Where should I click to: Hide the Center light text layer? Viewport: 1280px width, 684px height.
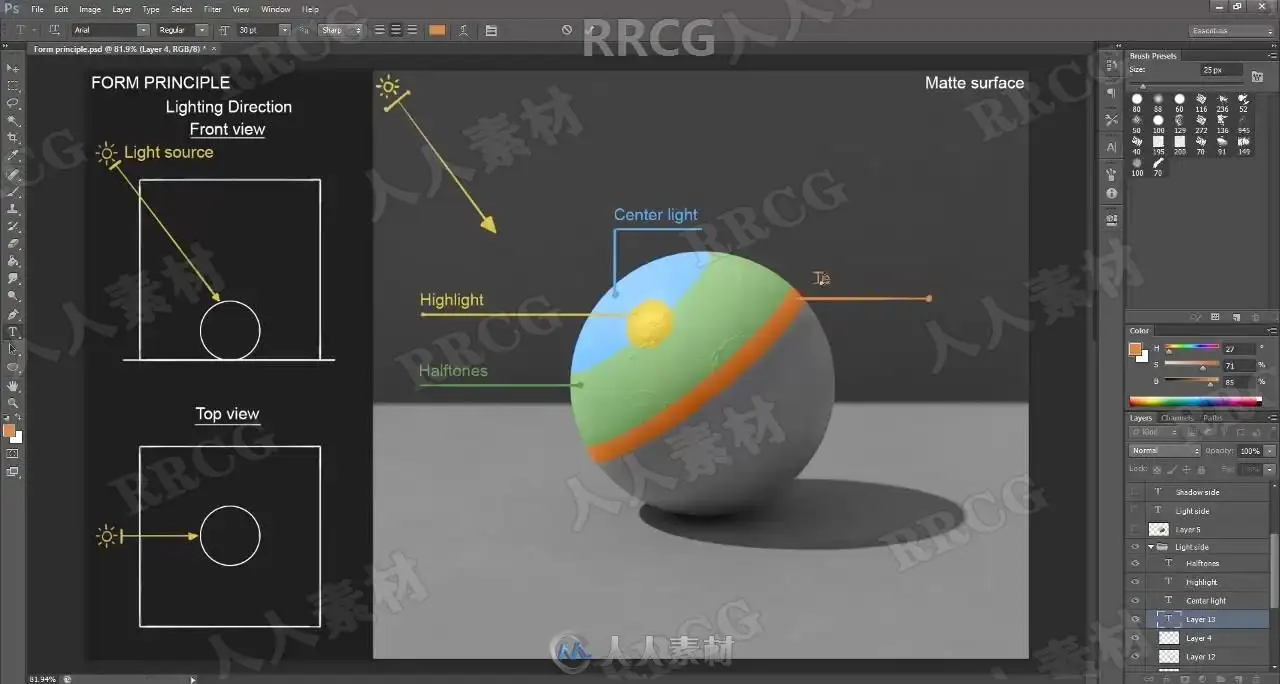click(1135, 601)
